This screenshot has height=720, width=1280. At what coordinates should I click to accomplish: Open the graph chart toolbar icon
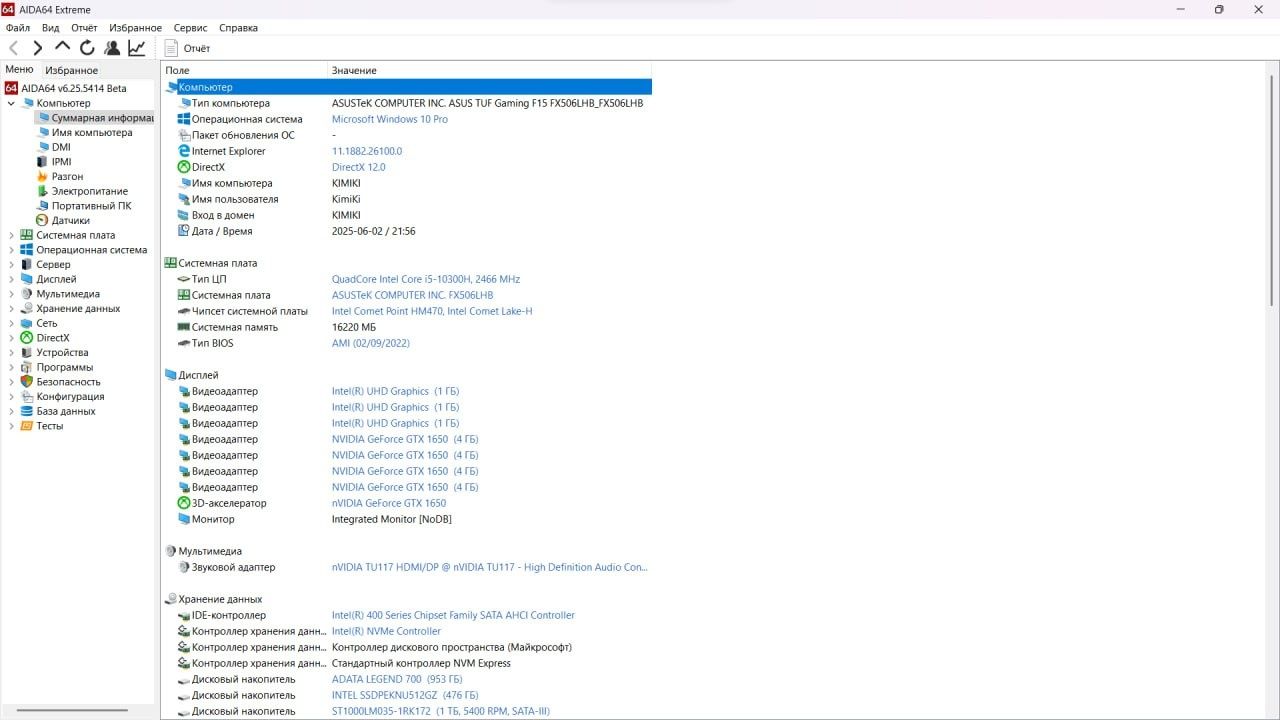point(137,48)
